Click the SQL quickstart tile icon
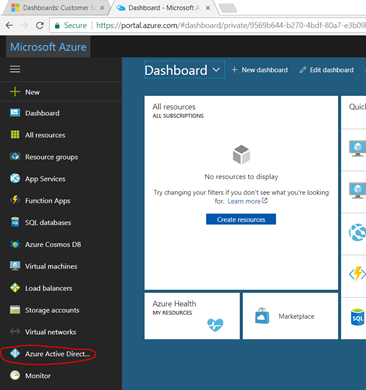The image size is (366, 390). 358,317
